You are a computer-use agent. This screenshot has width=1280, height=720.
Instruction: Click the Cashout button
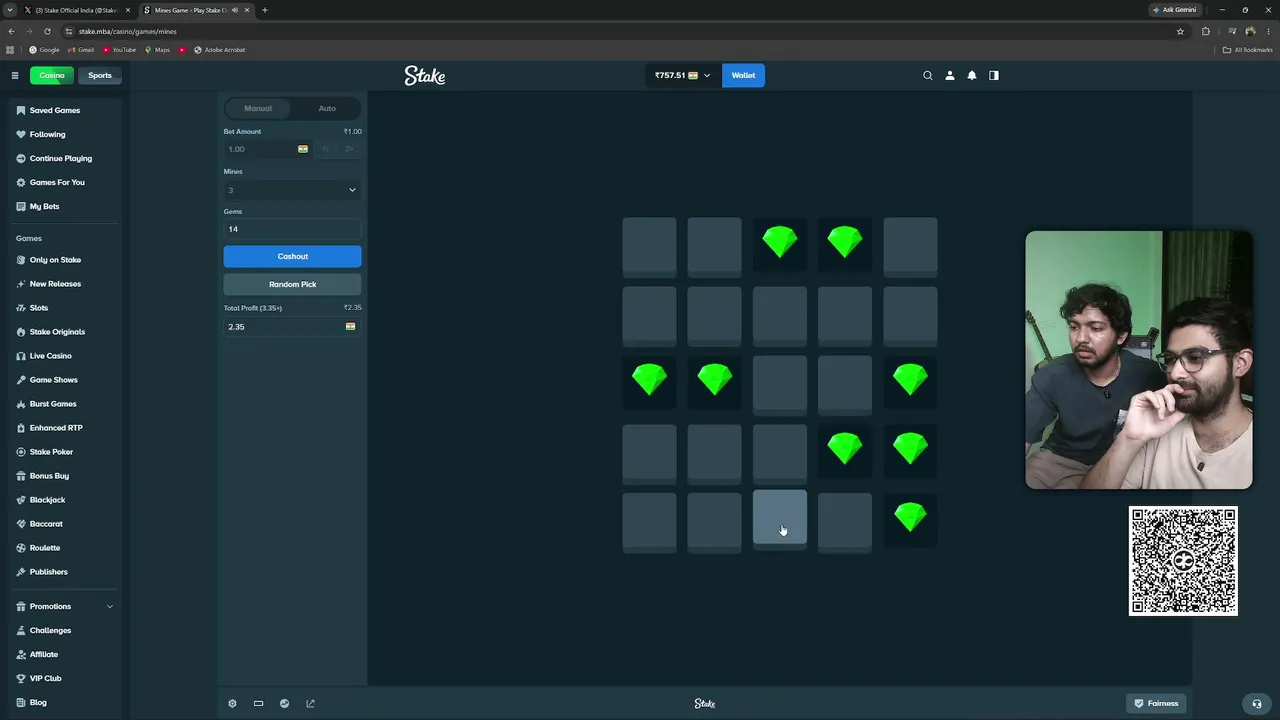click(x=292, y=256)
